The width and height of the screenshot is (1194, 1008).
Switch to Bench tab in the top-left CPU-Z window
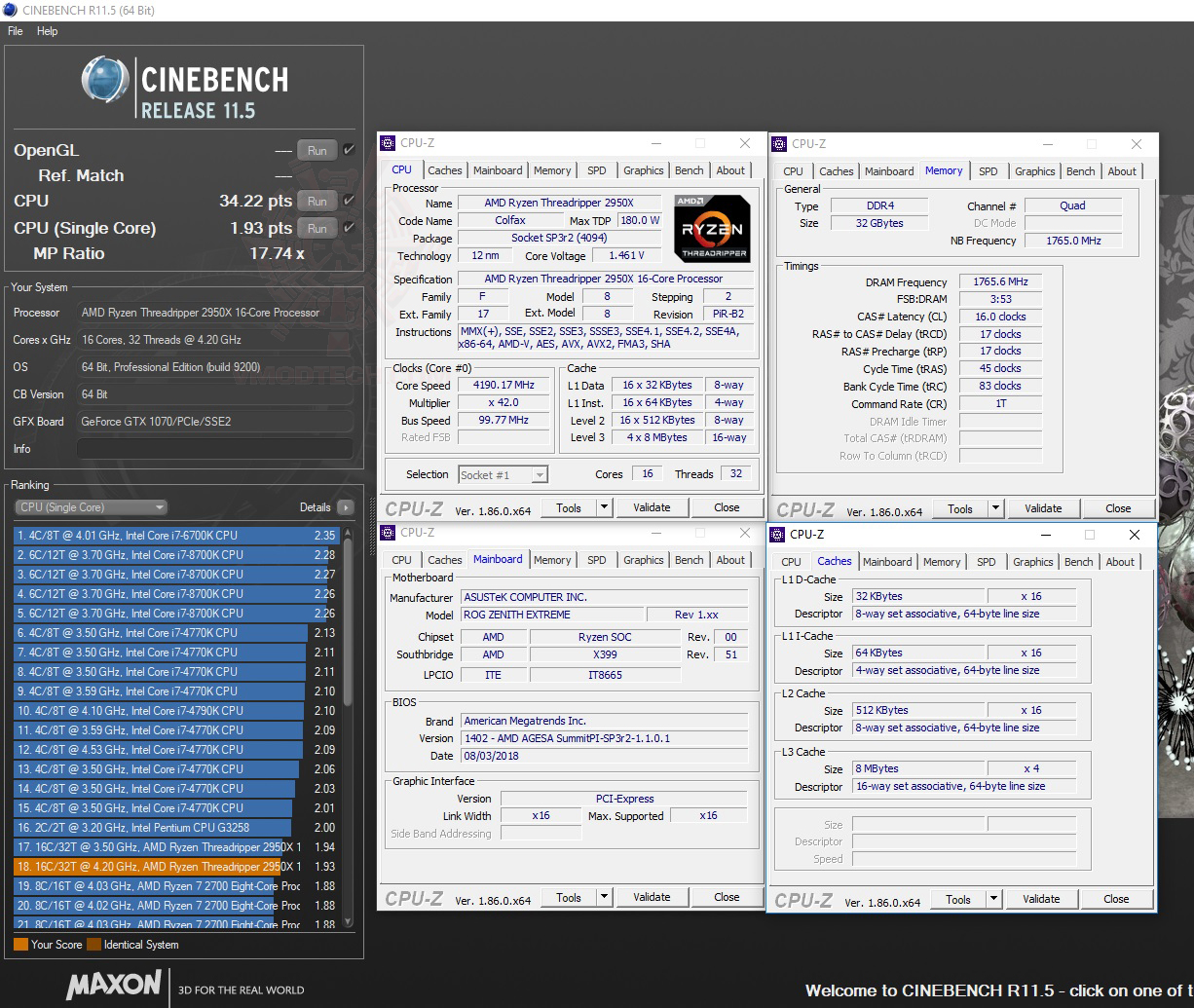(x=690, y=170)
